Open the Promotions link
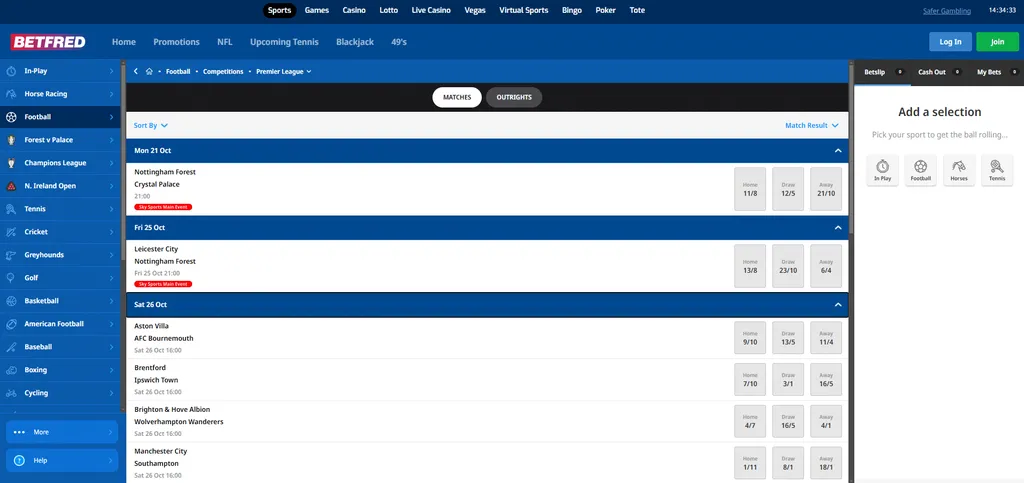Image resolution: width=1024 pixels, height=483 pixels. tap(176, 42)
